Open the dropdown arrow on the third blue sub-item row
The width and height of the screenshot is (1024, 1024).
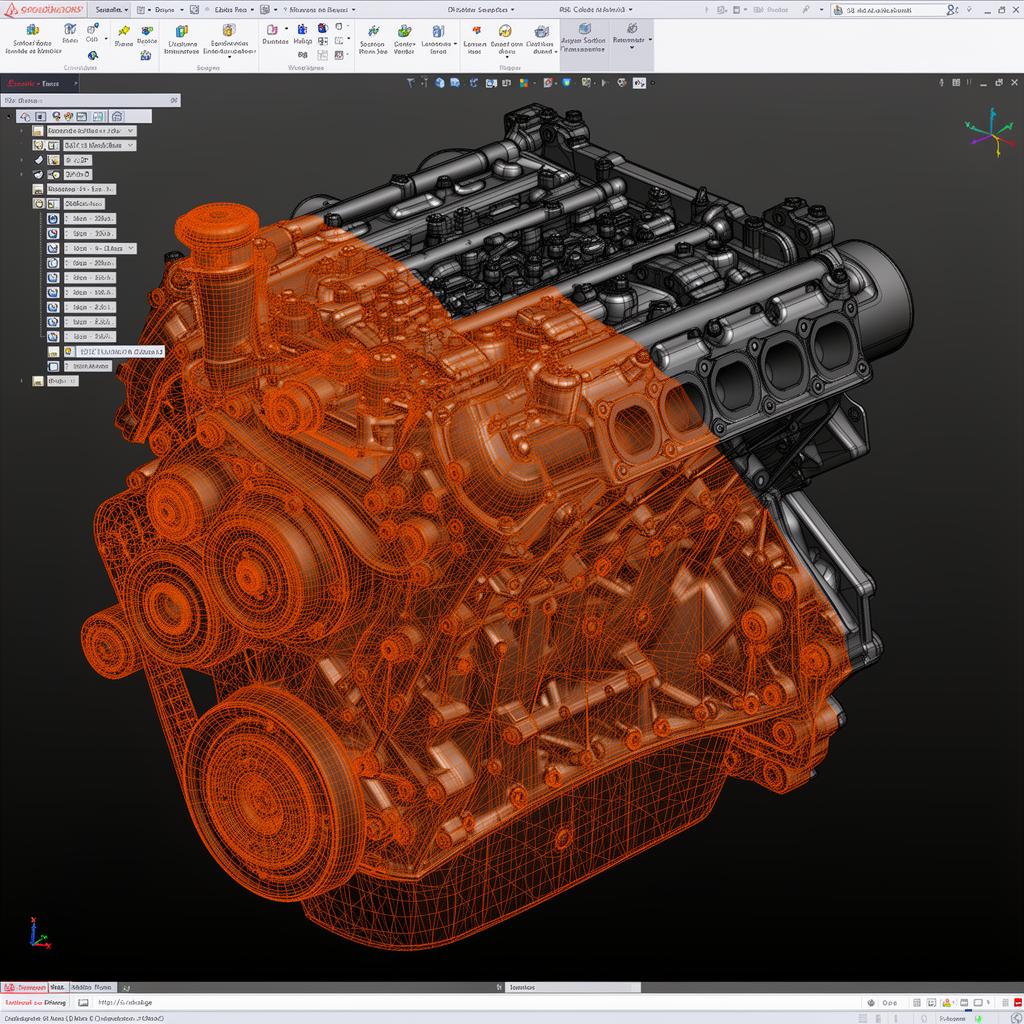click(131, 248)
